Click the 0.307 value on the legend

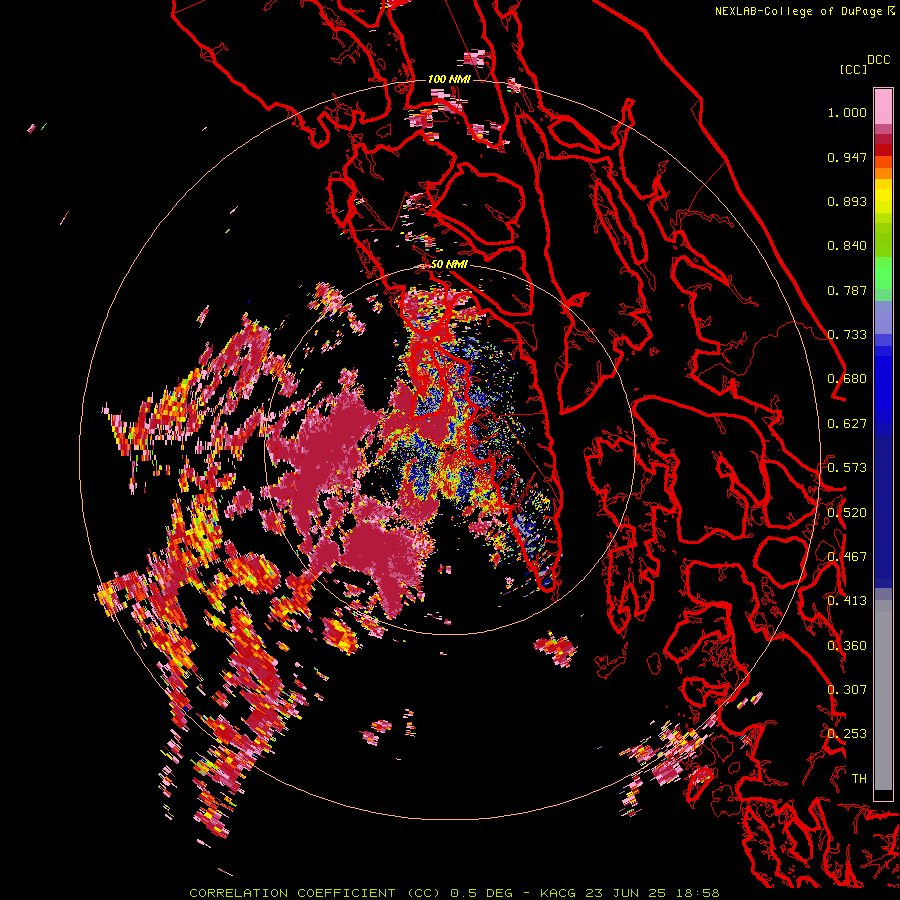click(847, 690)
